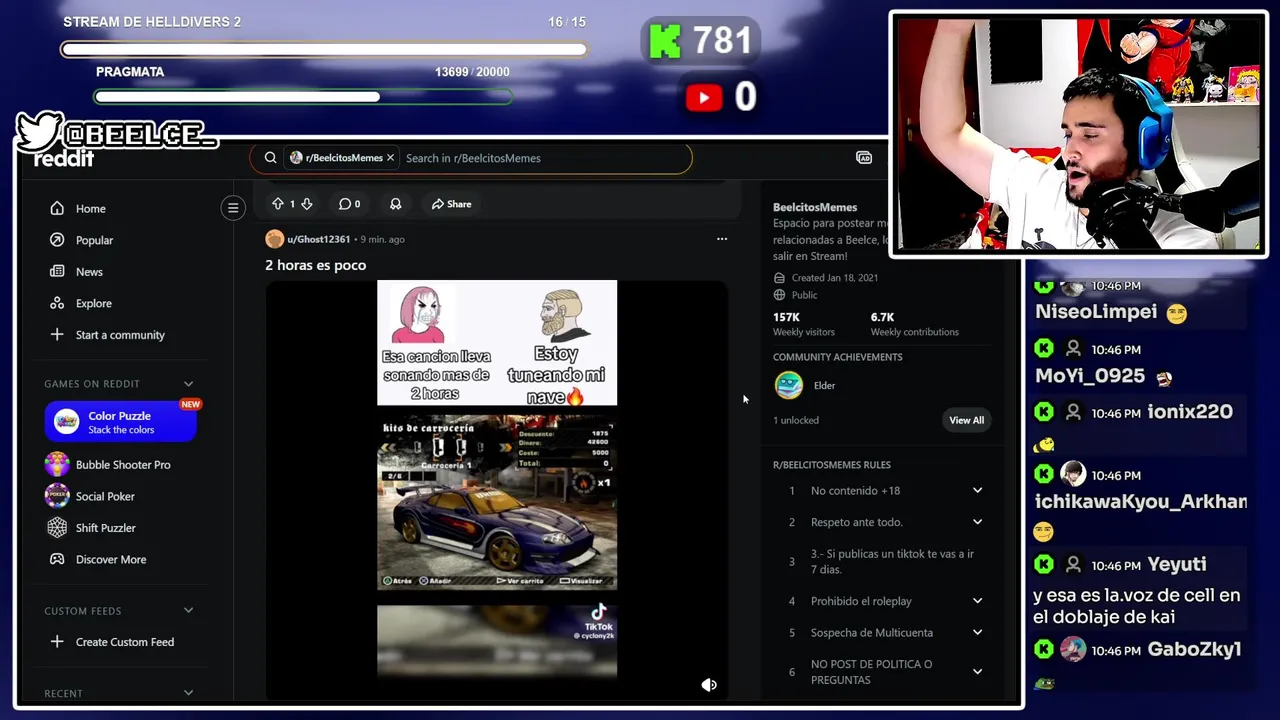Click the Pragmata goal progress bar
This screenshot has height=720, width=1280.
coord(303,97)
